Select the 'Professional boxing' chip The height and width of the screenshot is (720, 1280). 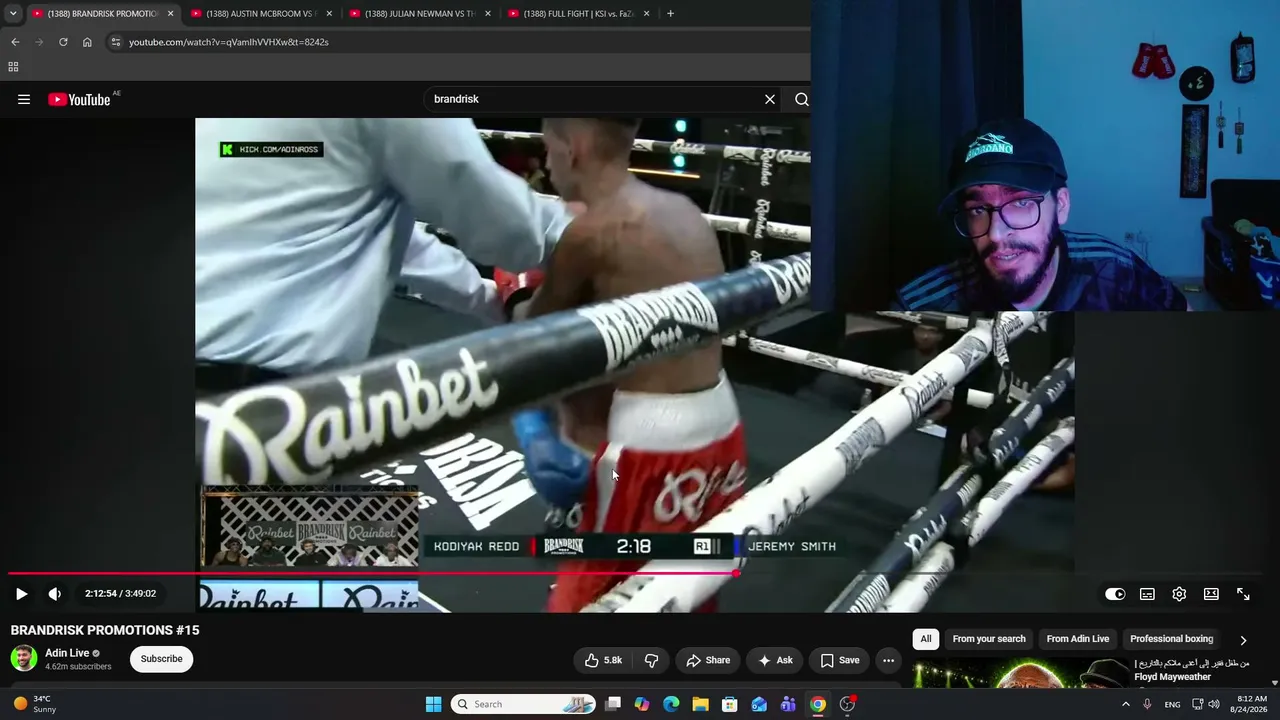[x=1171, y=639]
